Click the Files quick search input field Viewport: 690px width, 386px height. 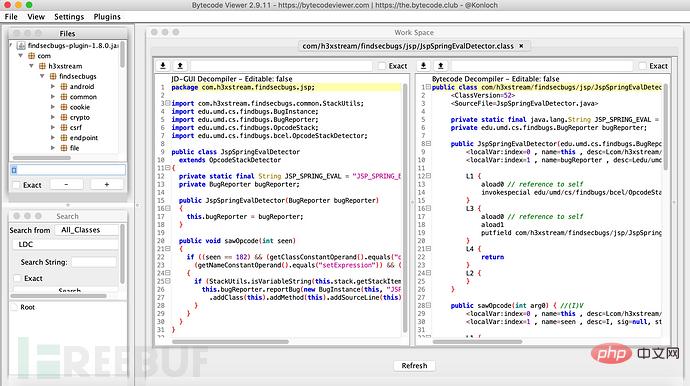pos(67,170)
